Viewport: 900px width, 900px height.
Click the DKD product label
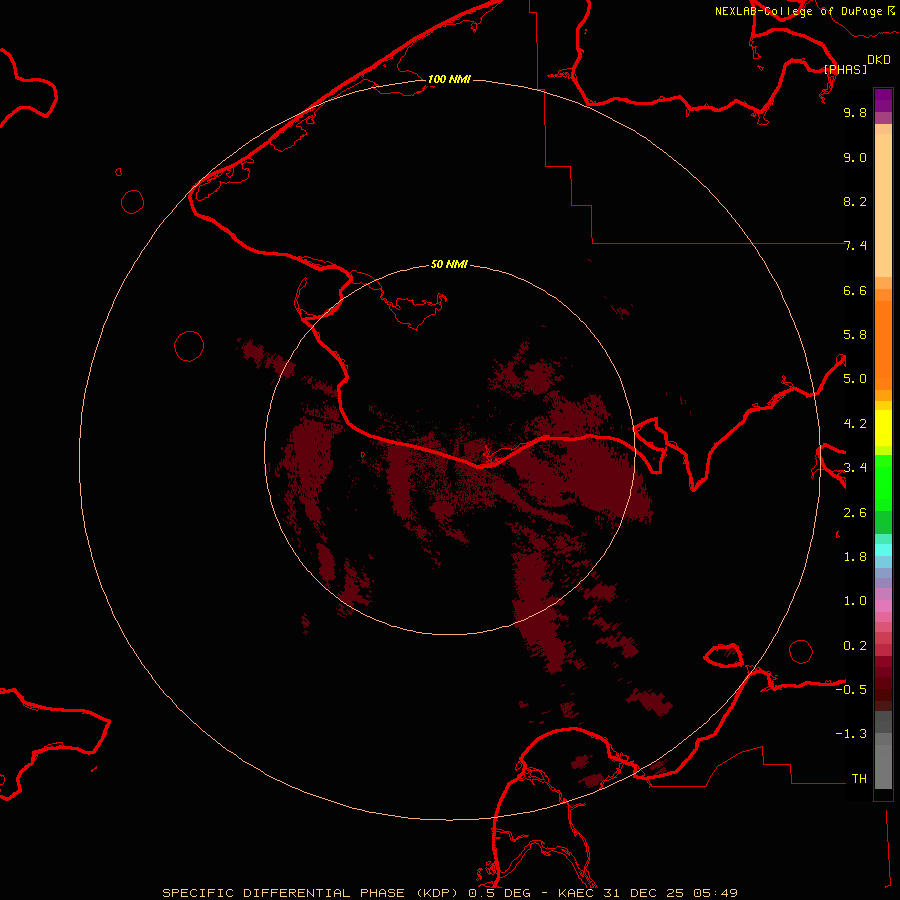pos(879,59)
